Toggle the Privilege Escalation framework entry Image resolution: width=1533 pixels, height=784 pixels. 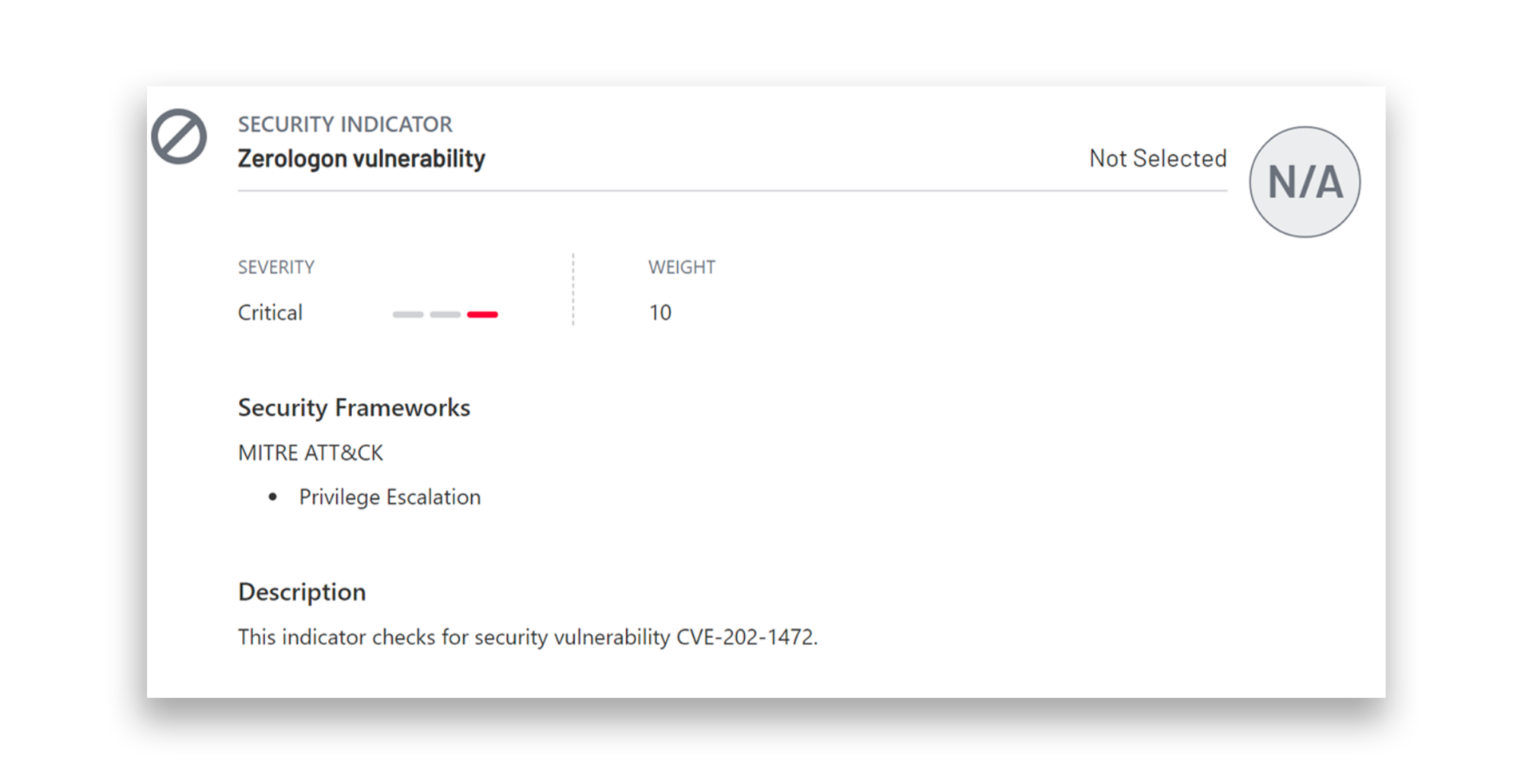coord(390,497)
